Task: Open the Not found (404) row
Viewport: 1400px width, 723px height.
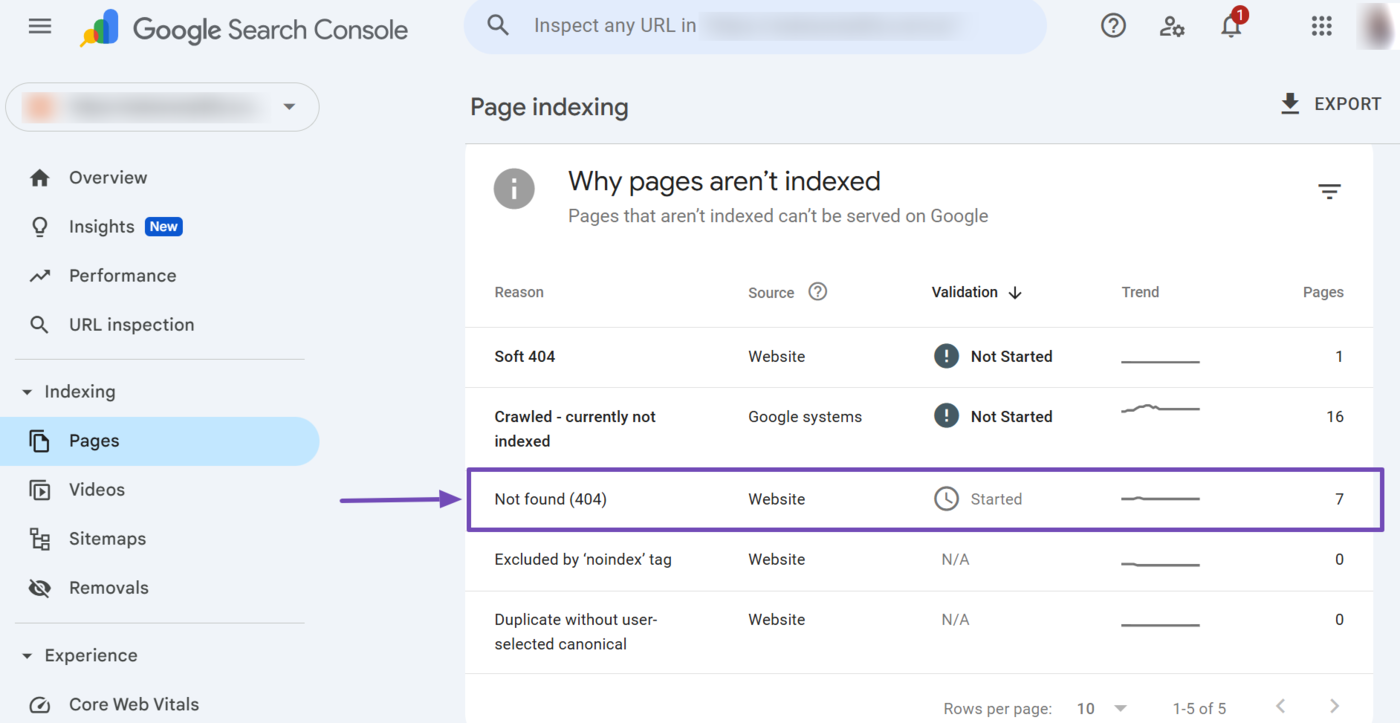Action: tap(551, 499)
